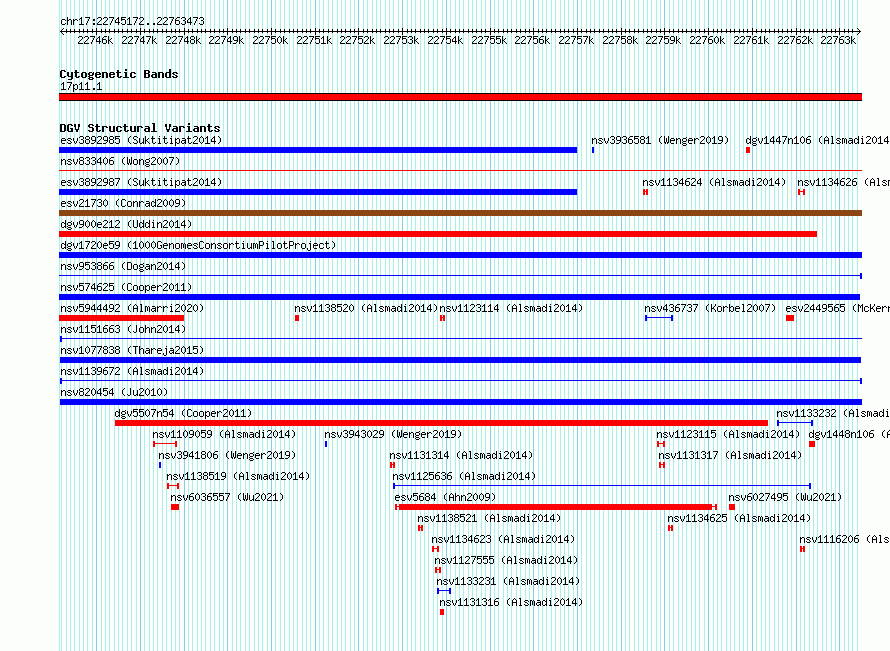Image resolution: width=890 pixels, height=651 pixels.
Task: Click the nsv3943029 (Wenger2019) label
Action: coord(393,434)
